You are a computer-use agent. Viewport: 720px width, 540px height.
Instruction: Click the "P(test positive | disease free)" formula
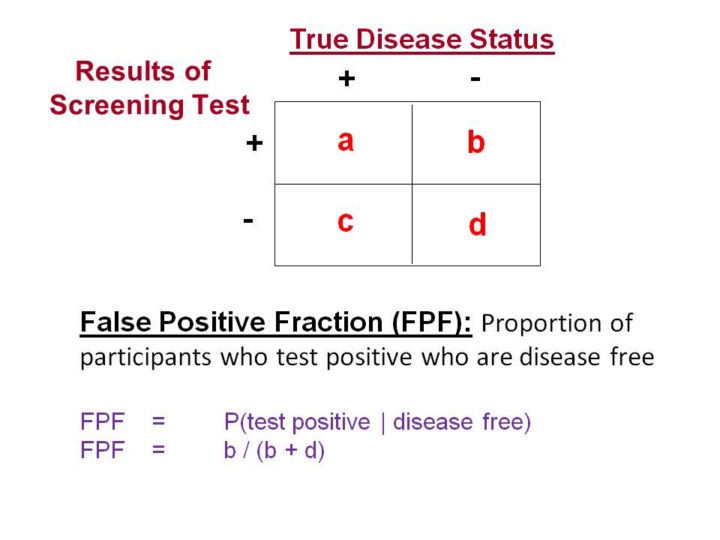pos(377,422)
